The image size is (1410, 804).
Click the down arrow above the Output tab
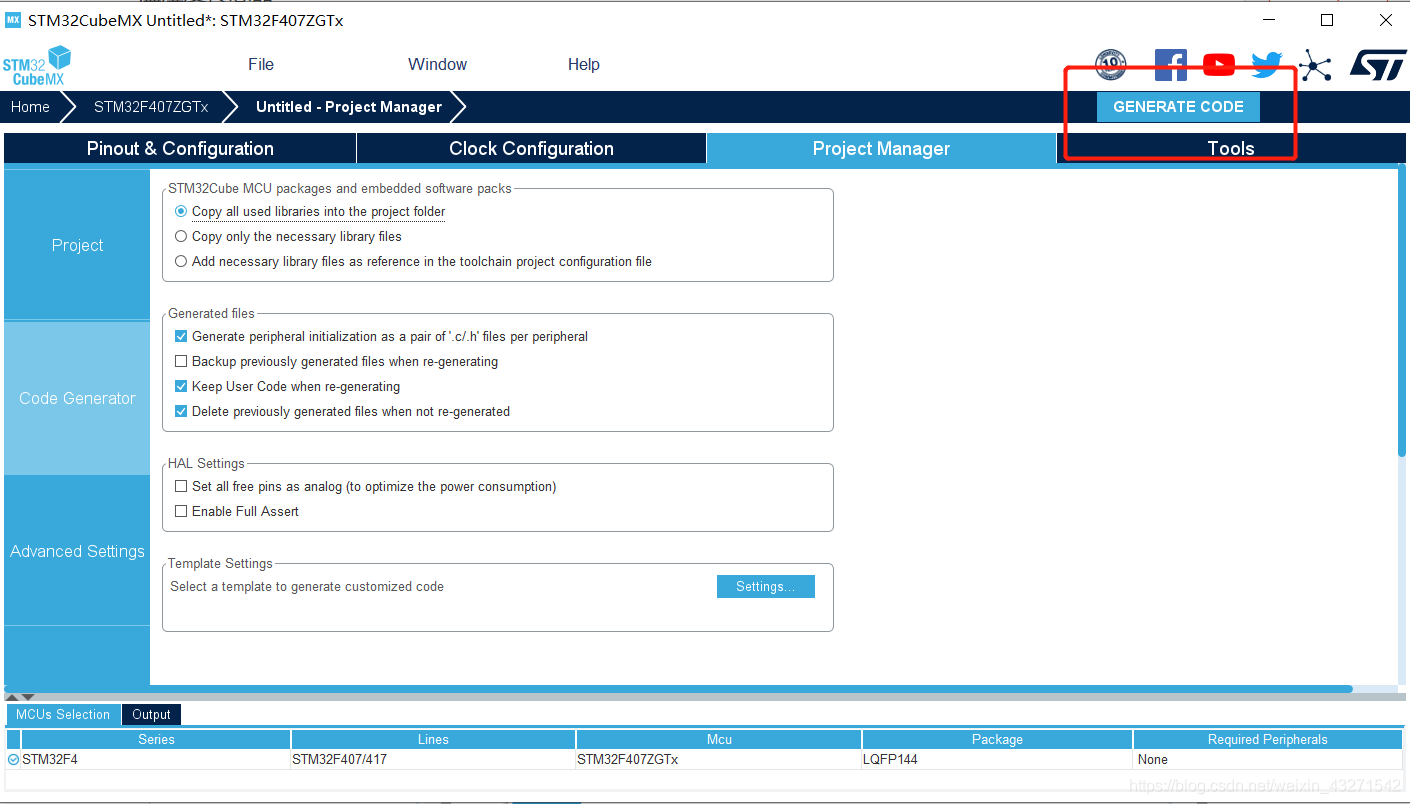pyautogui.click(x=28, y=697)
